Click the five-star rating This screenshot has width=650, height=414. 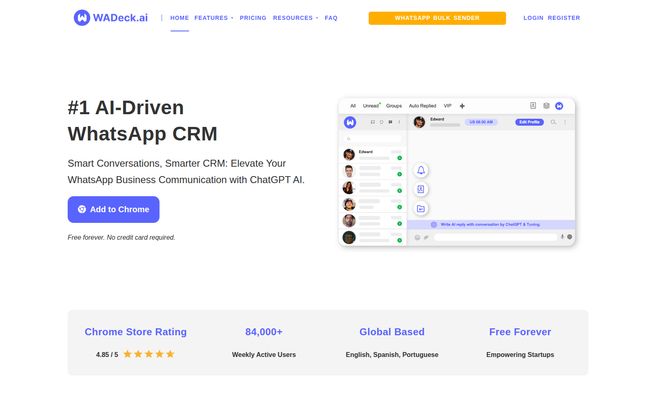pyautogui.click(x=149, y=354)
